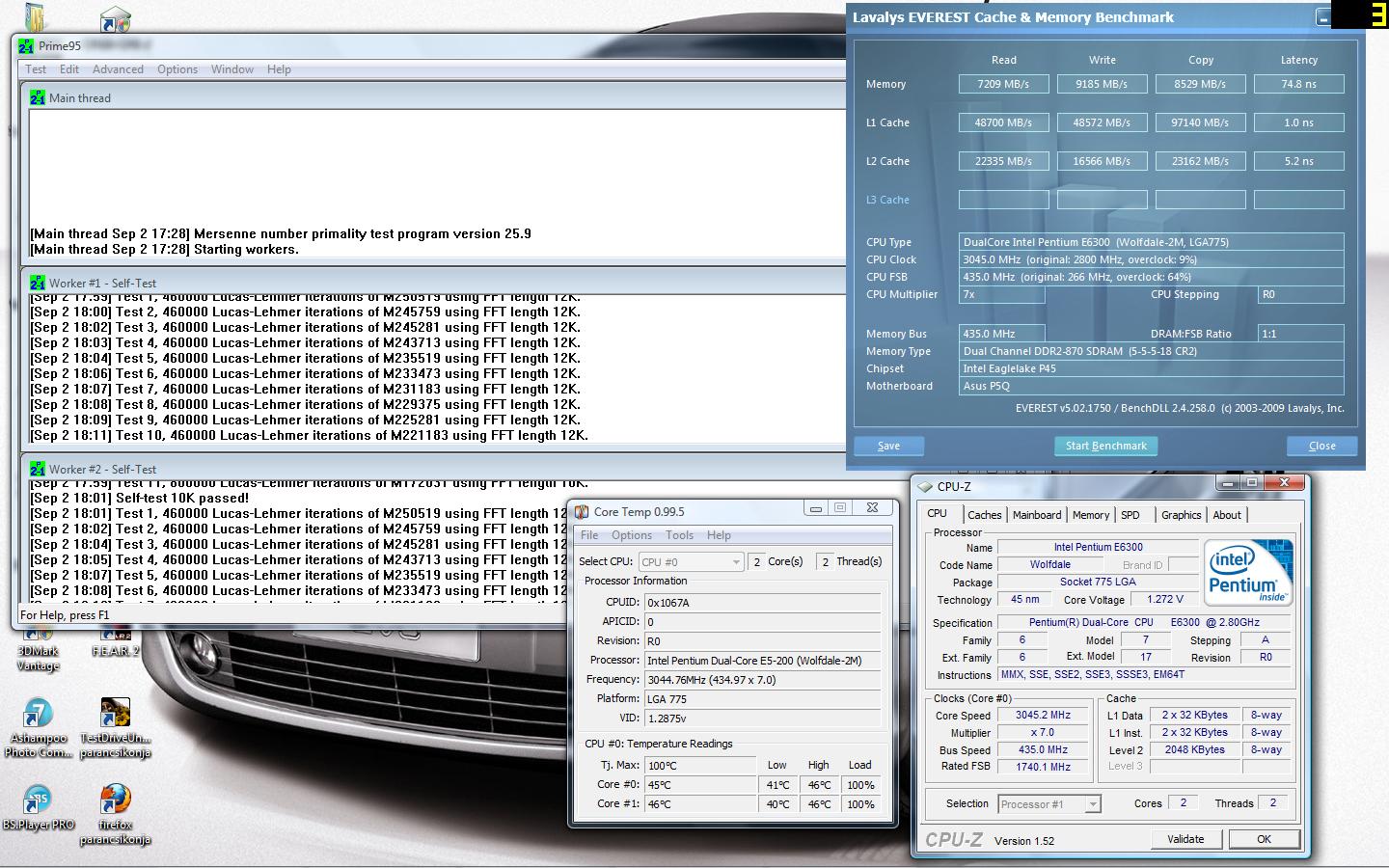Screen dimensions: 1389x868
Task: Open the File menu in Core Temp
Action: (589, 535)
